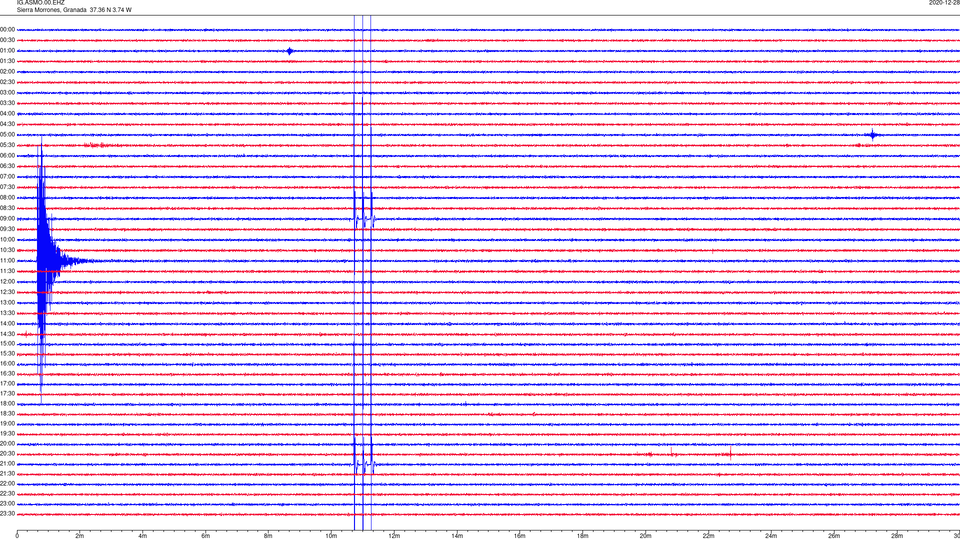Click the 10m tick label on x-axis
The height and width of the screenshot is (540, 960).
(331, 536)
